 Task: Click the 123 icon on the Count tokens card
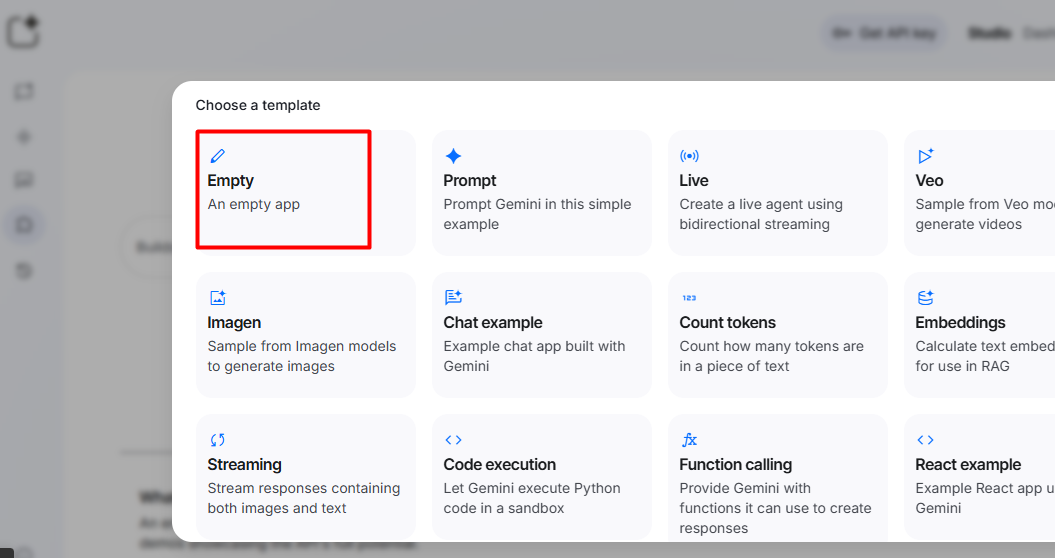click(x=690, y=298)
